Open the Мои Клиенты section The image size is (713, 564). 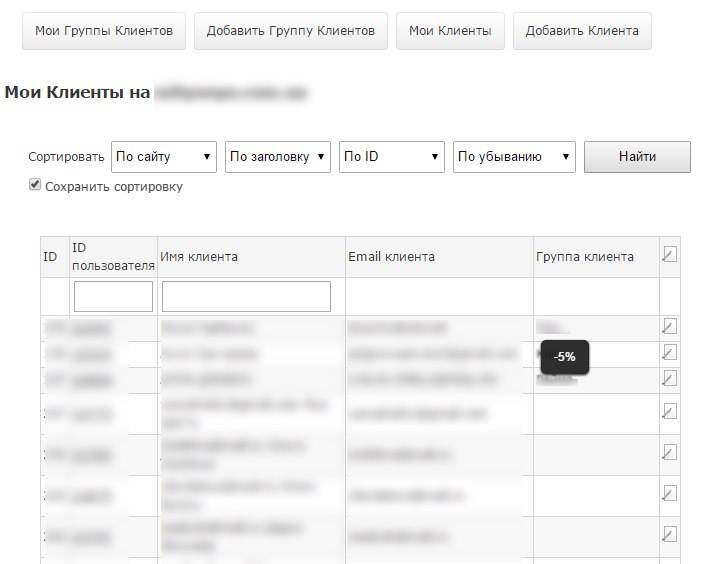pyautogui.click(x=450, y=31)
